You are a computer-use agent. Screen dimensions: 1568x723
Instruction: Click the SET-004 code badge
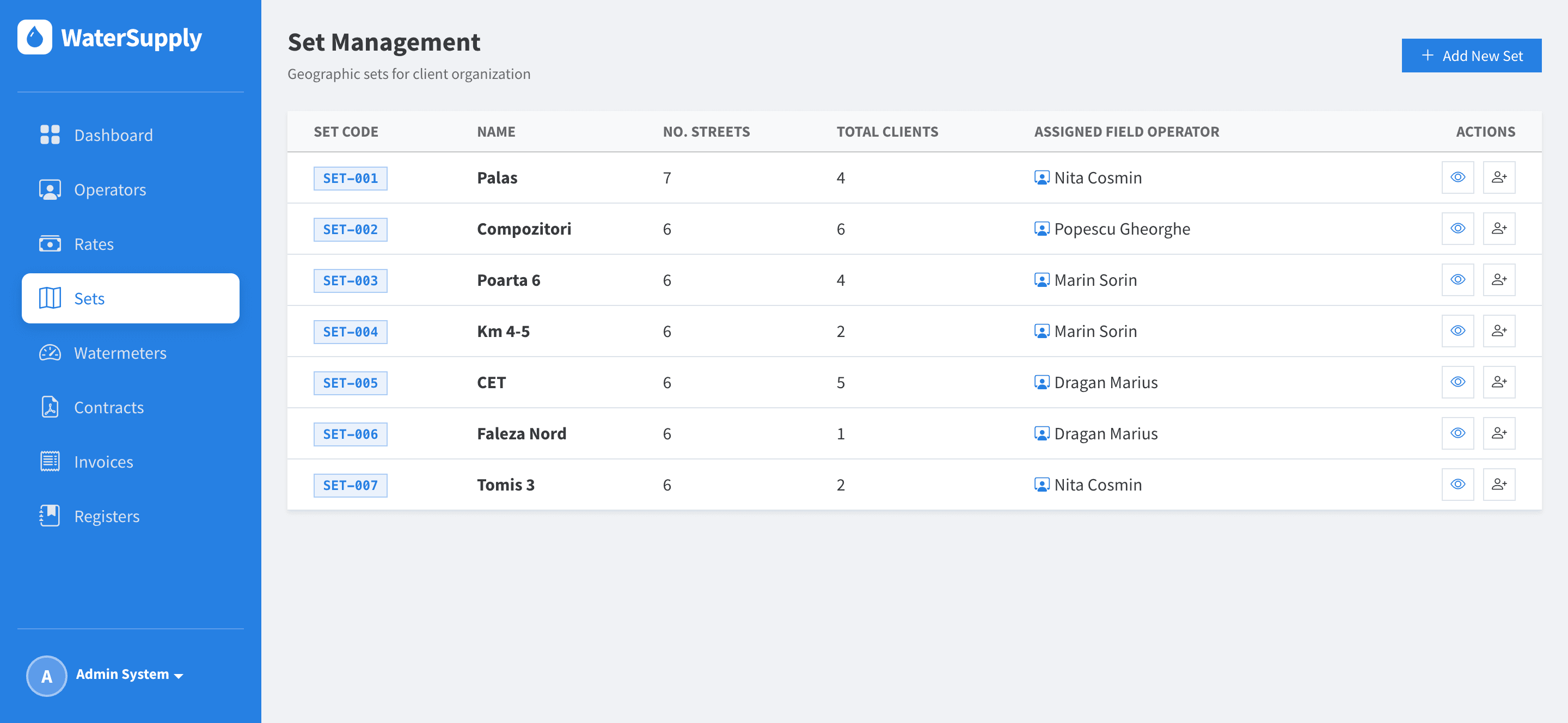(350, 332)
